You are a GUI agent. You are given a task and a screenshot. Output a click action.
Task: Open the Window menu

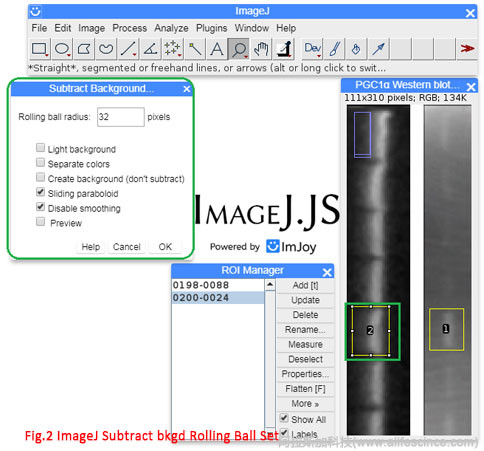pos(252,28)
